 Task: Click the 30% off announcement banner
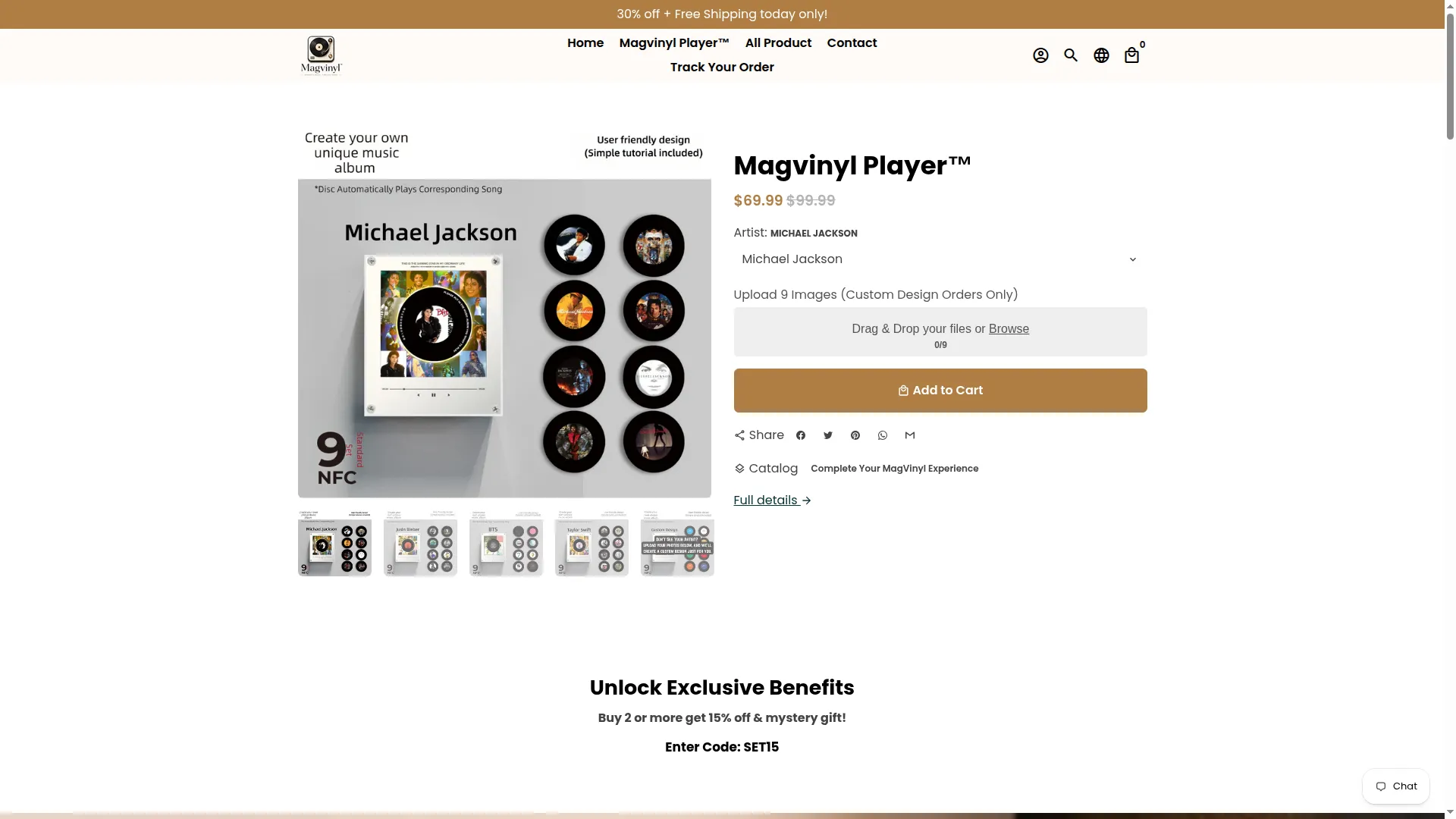coord(722,14)
